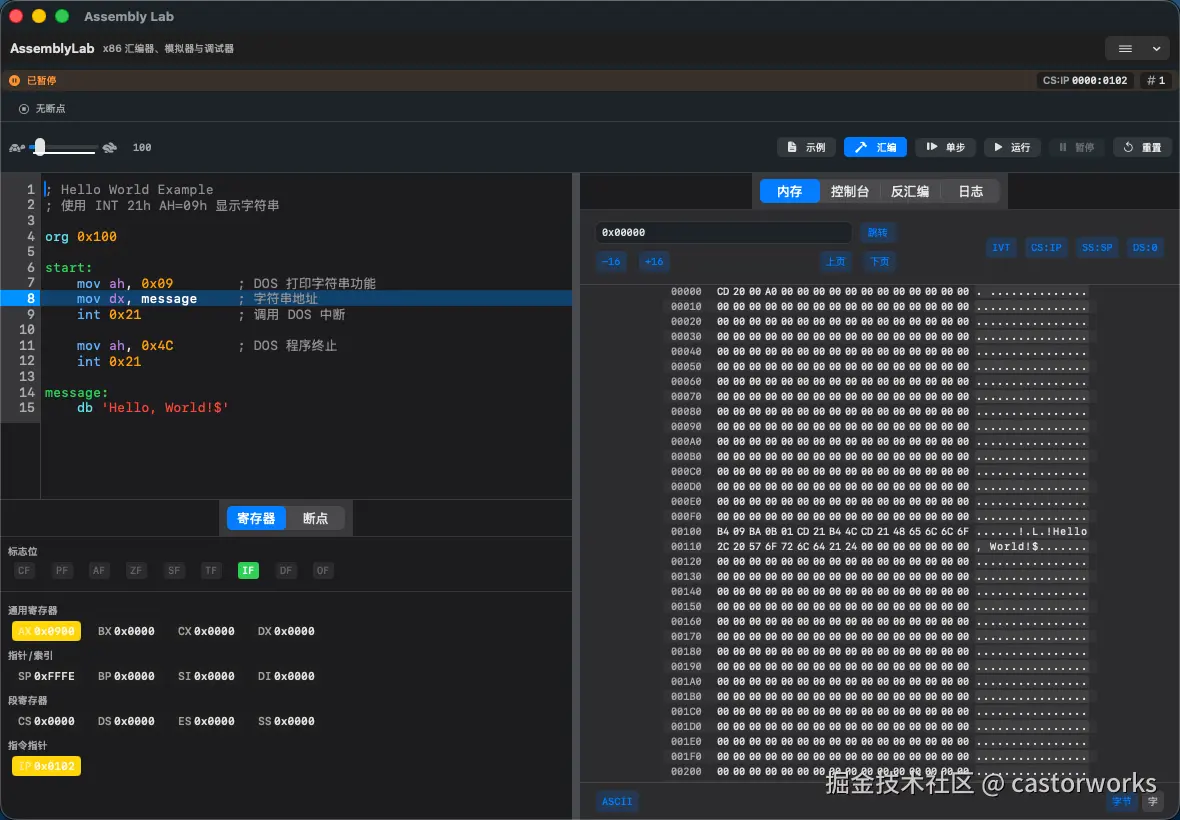Click the SI 0x0000 register value
Image resolution: width=1180 pixels, height=820 pixels.
point(206,676)
